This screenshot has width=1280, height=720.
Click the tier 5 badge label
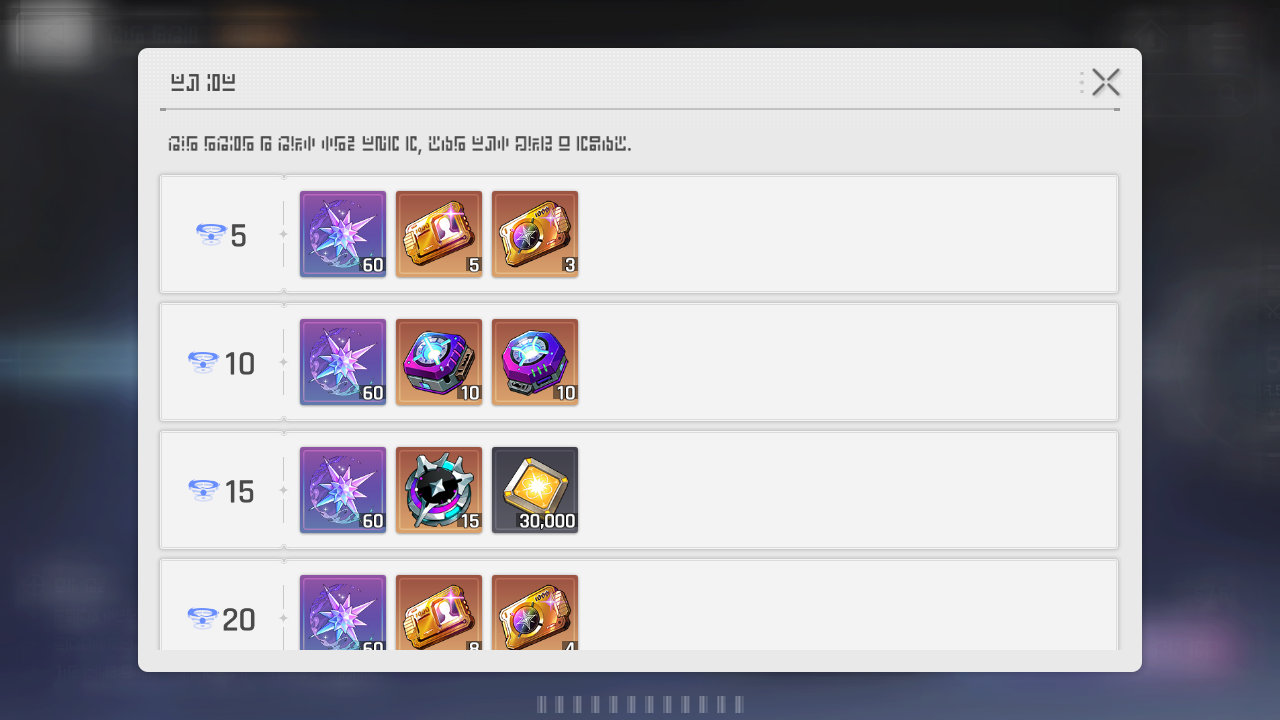pyautogui.click(x=222, y=236)
